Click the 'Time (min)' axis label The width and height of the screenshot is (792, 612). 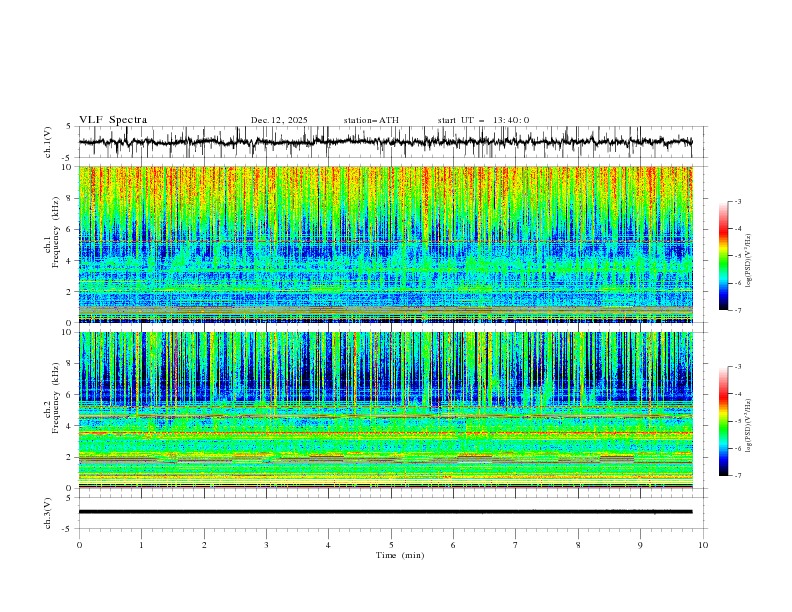coord(400,555)
